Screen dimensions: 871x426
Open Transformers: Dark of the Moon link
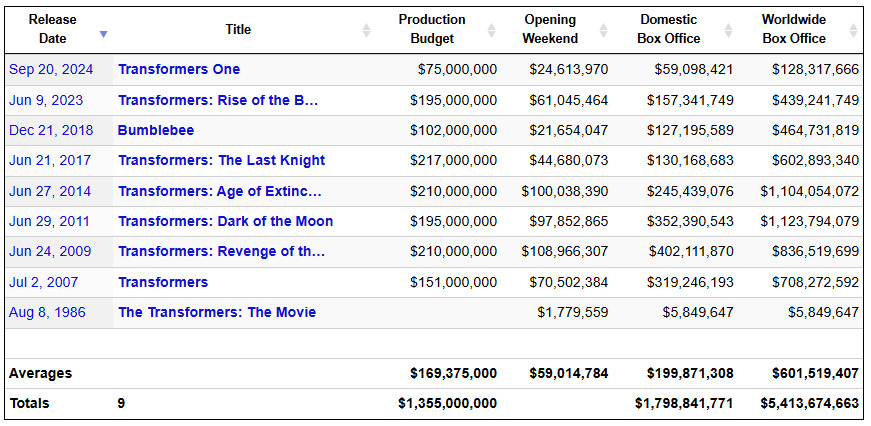point(225,222)
